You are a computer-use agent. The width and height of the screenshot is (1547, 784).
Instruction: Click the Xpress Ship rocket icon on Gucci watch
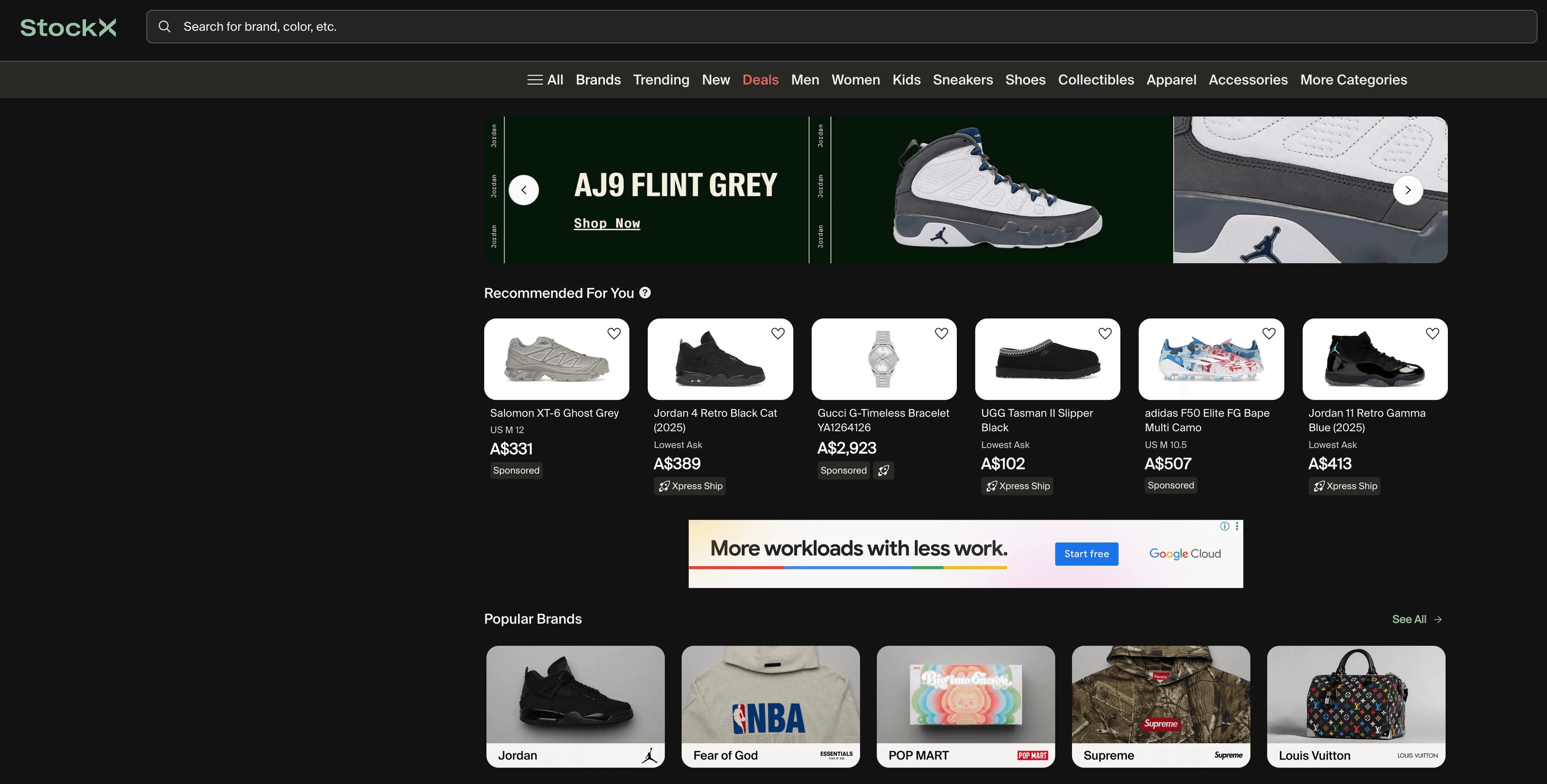883,471
